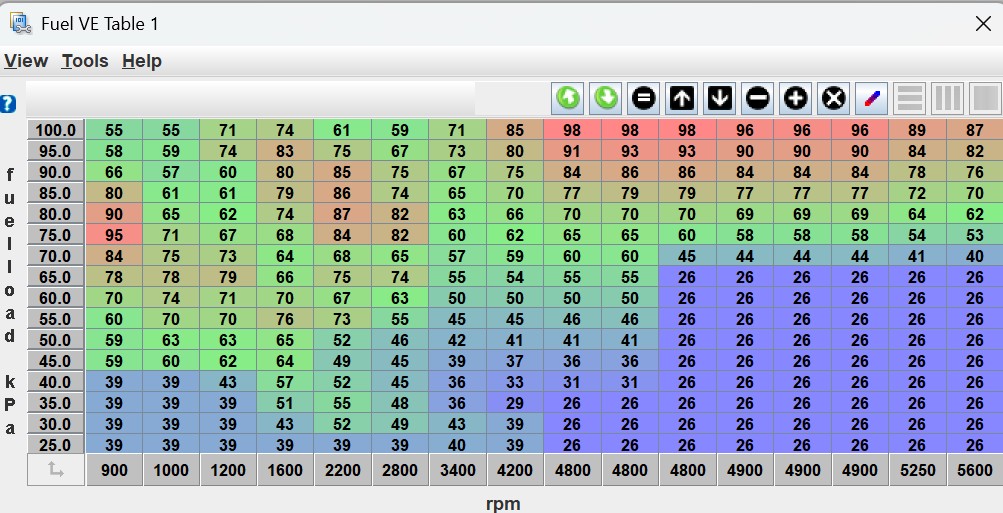
Task: Select the 5600 rpm column header
Action: pyautogui.click(x=975, y=470)
